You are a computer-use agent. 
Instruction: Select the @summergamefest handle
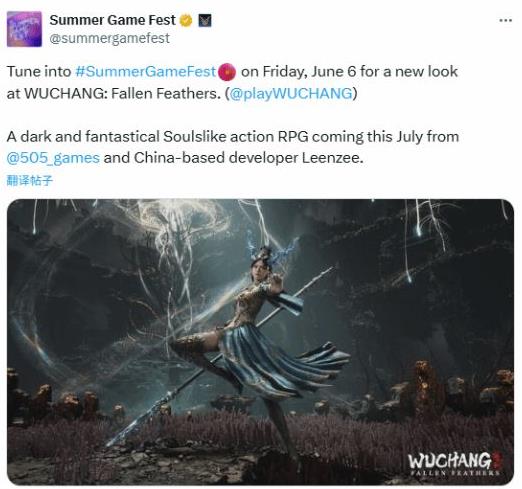tap(110, 38)
